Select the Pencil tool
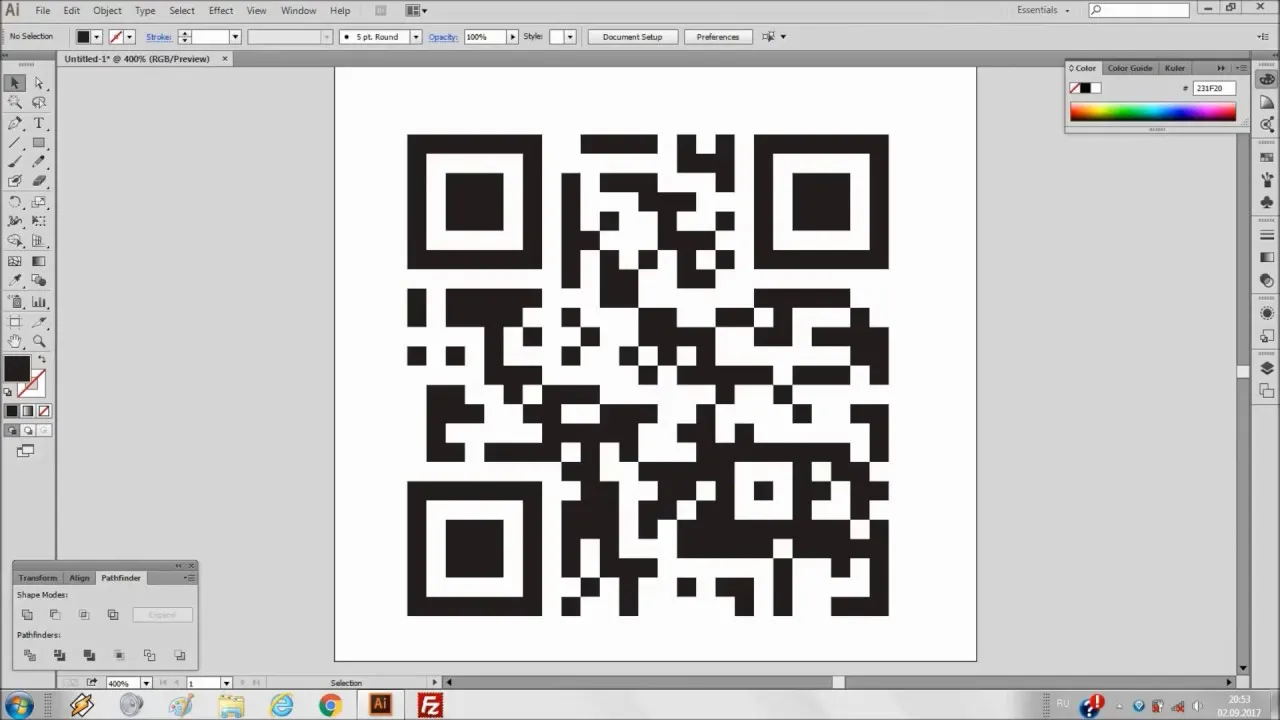1280x720 pixels. tap(39, 161)
